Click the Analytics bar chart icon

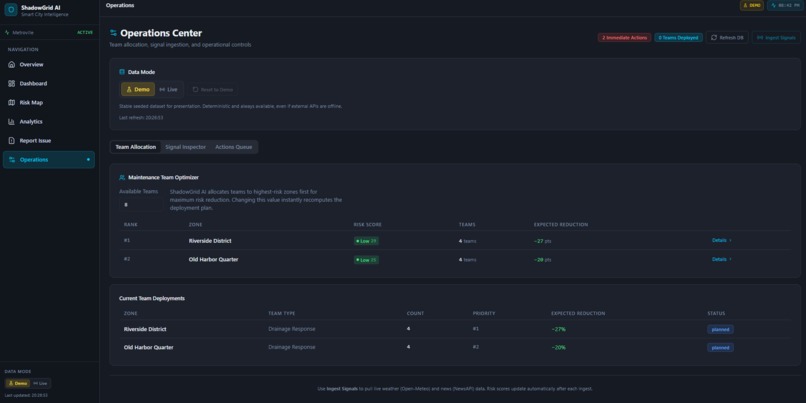12,121
